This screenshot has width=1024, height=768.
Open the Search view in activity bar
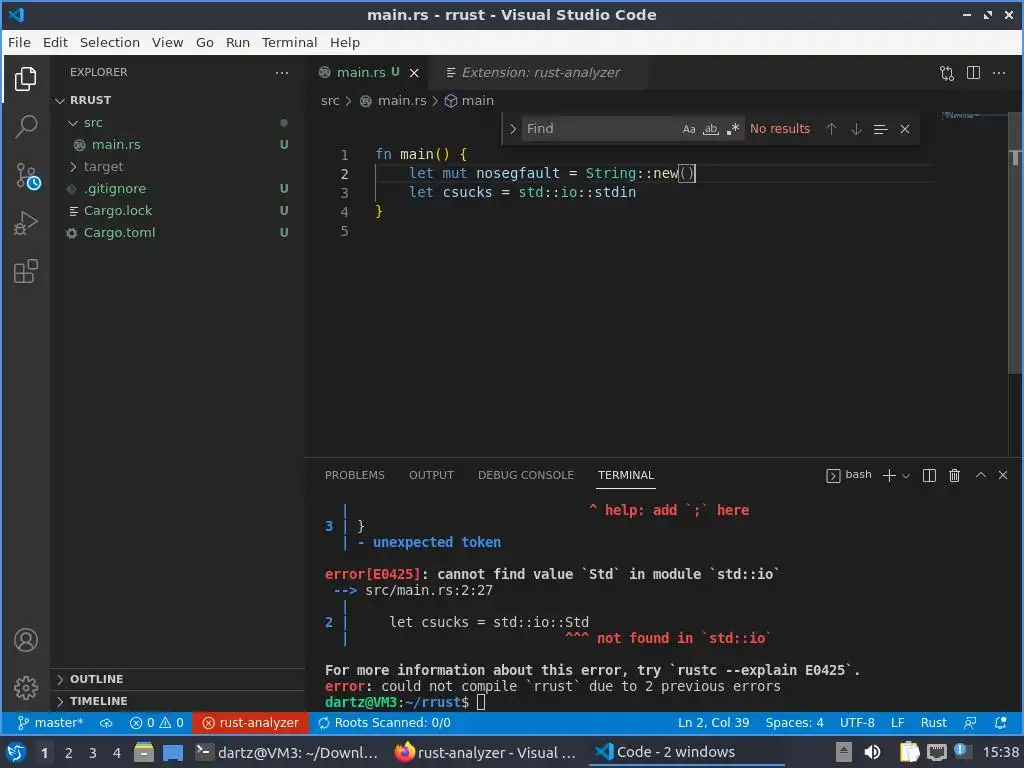pos(25,126)
